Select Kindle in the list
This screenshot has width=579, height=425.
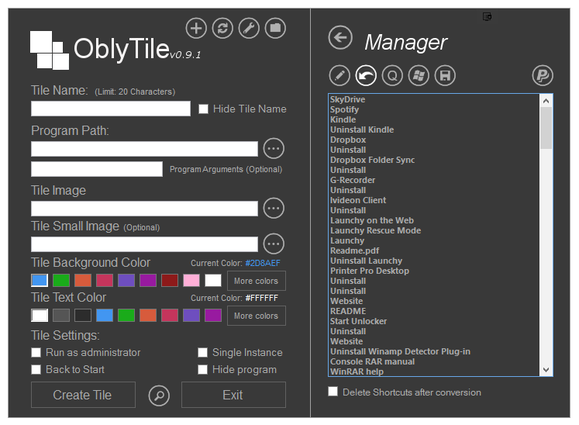click(x=343, y=120)
